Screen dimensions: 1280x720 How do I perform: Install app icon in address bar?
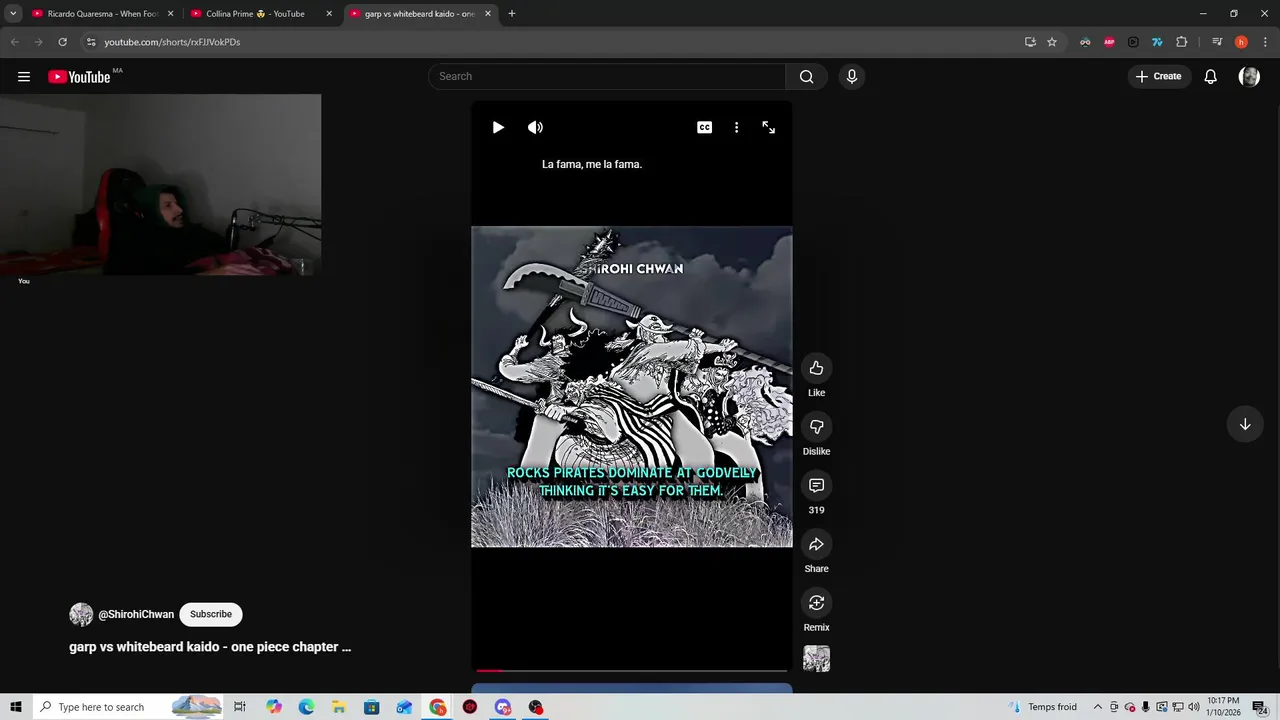point(1030,42)
